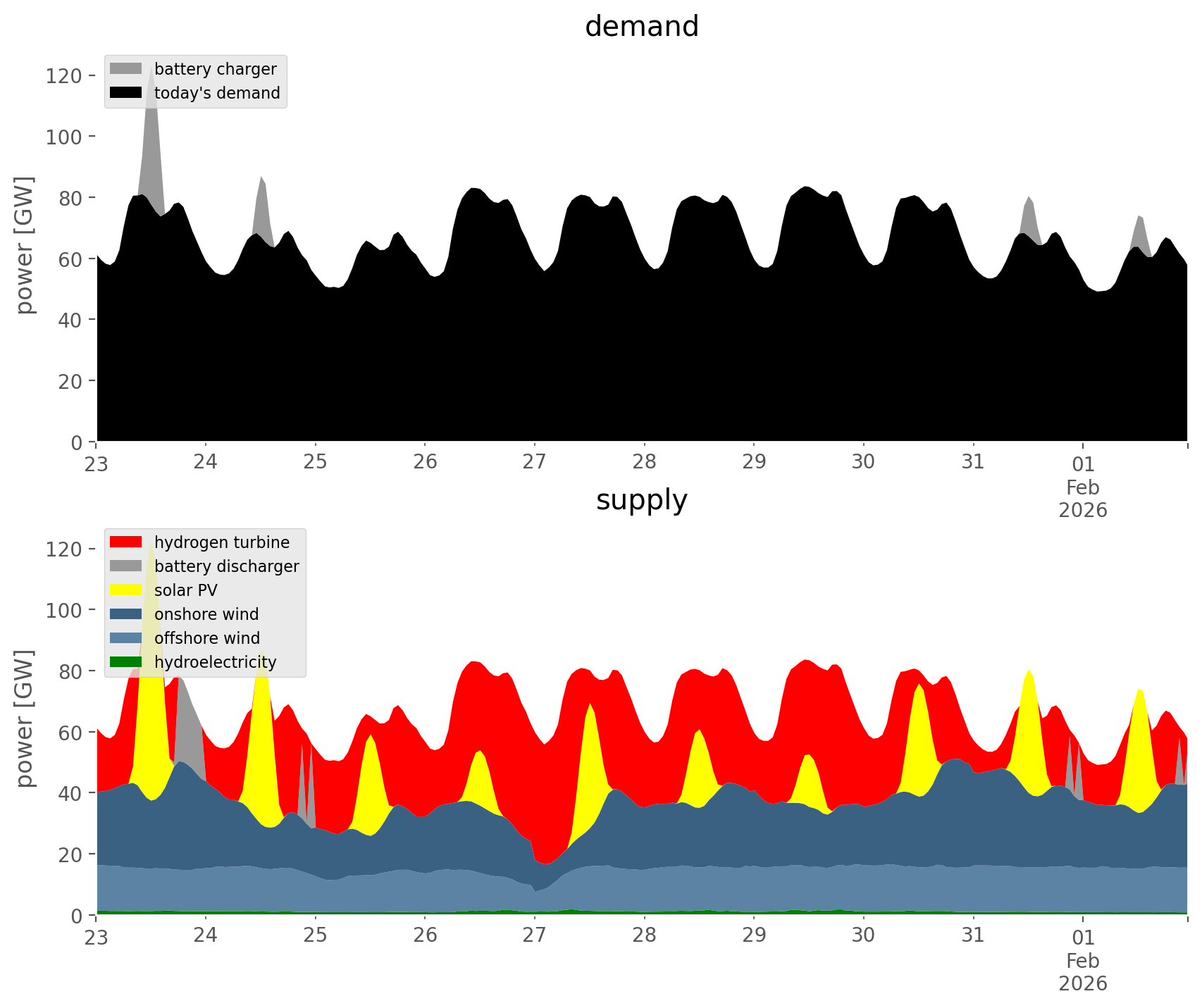Select date tick 24 on demand chart axis
This screenshot has height=1008, width=1202.
[x=206, y=462]
